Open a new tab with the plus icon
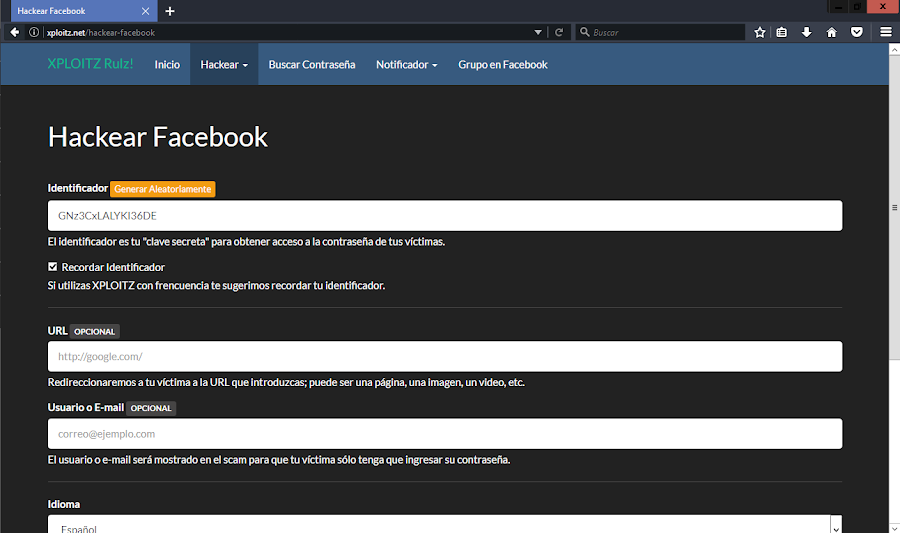This screenshot has width=900, height=533. point(170,11)
